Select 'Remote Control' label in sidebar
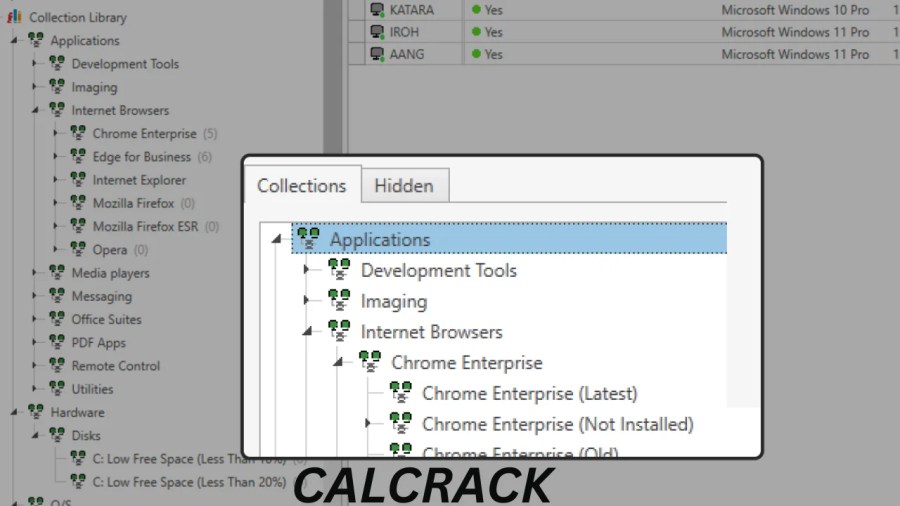 (116, 365)
